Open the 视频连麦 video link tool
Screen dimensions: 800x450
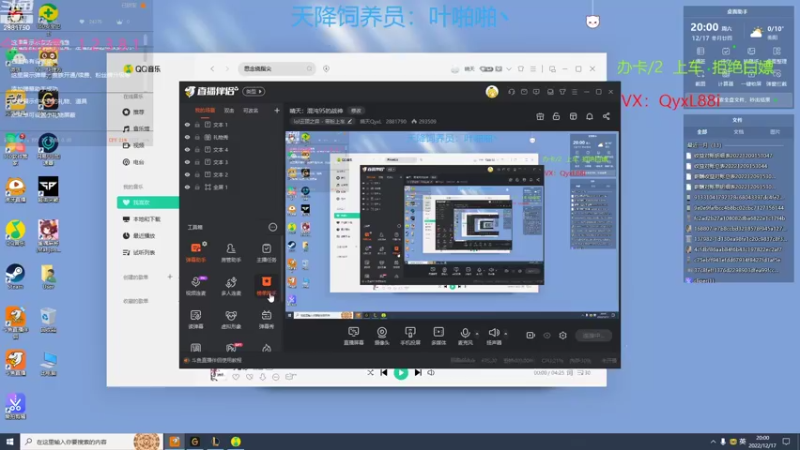(x=196, y=286)
